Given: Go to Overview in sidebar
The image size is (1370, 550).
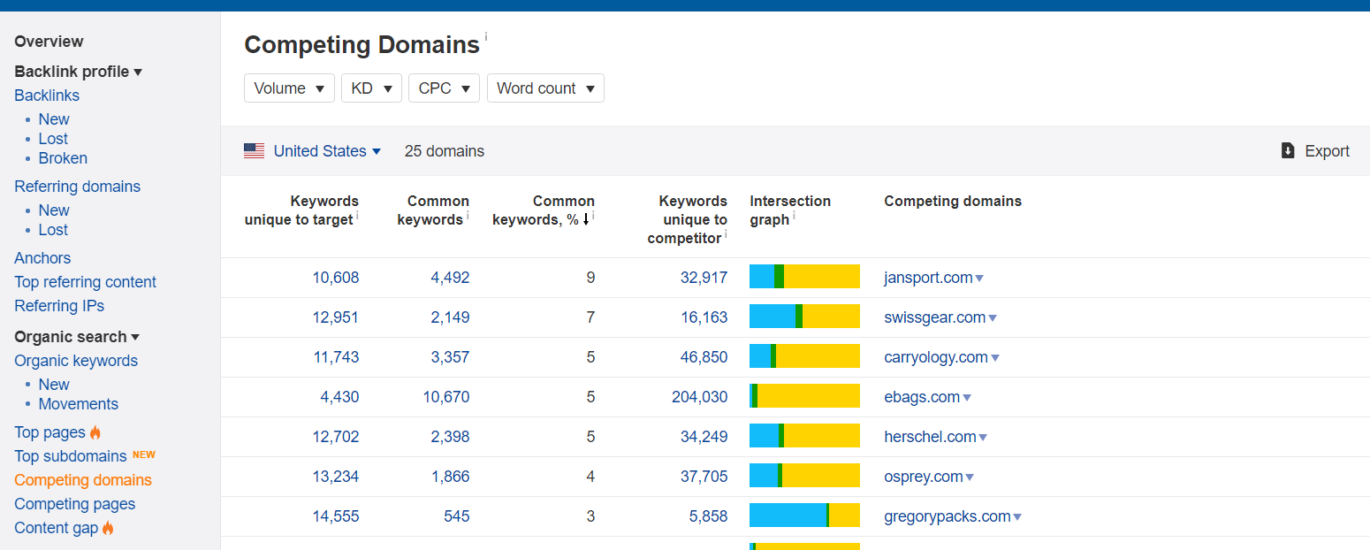Looking at the screenshot, I should 49,41.
